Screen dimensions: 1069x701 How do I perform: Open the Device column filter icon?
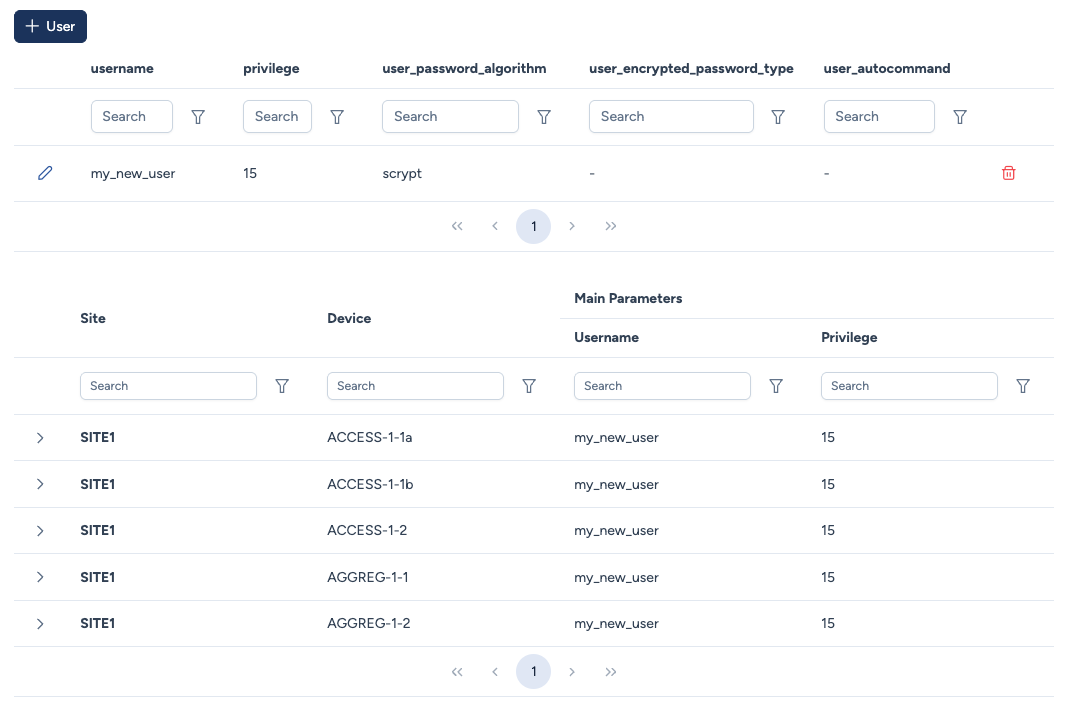point(529,386)
